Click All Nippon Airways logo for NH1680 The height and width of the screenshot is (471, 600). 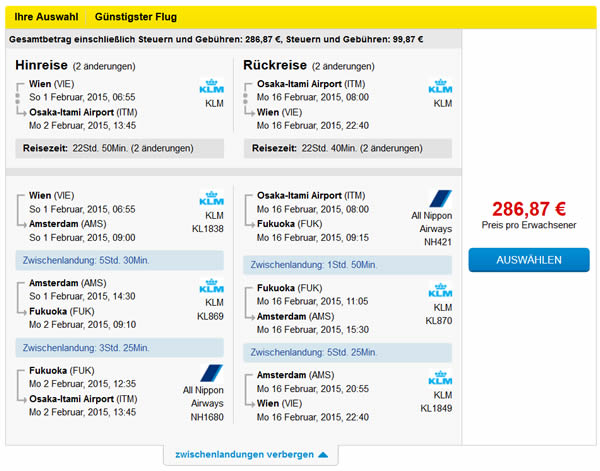(x=212, y=373)
